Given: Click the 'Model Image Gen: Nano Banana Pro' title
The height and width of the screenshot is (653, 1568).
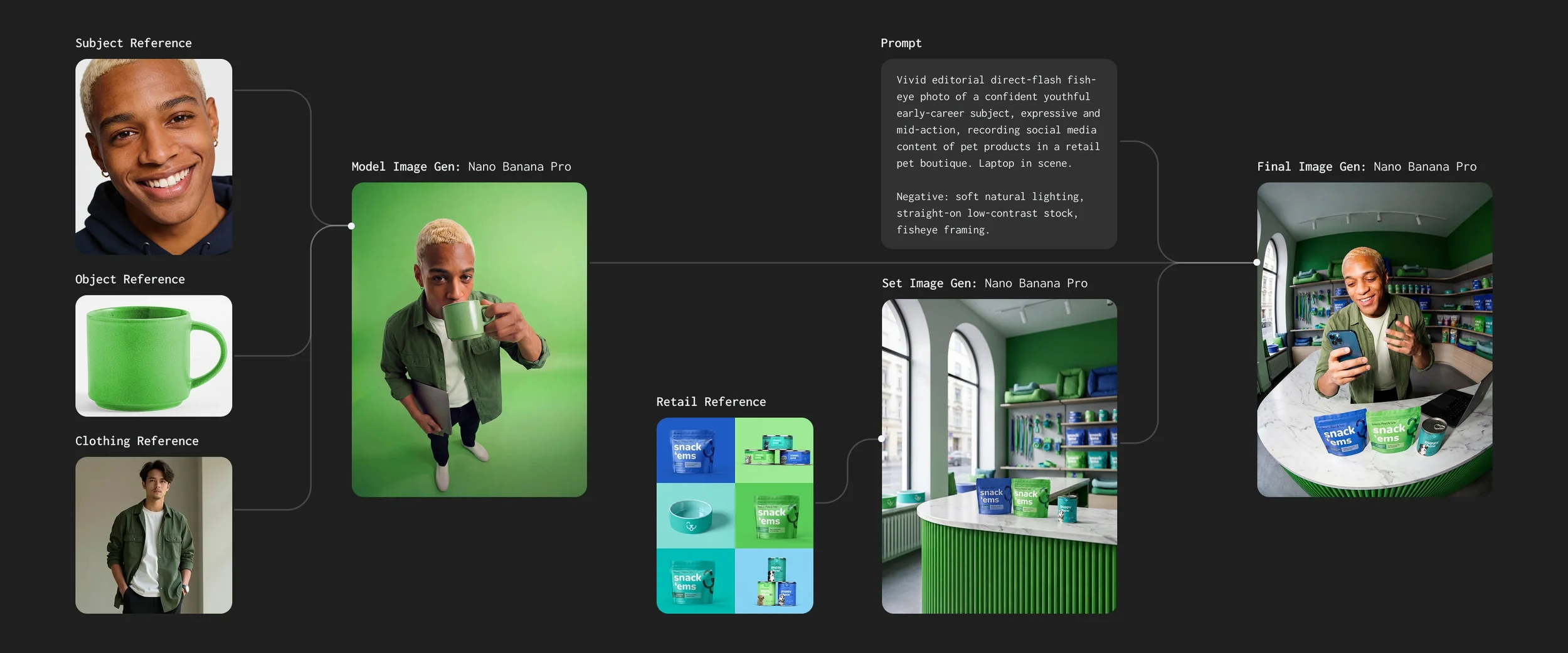Looking at the screenshot, I should pos(461,166).
